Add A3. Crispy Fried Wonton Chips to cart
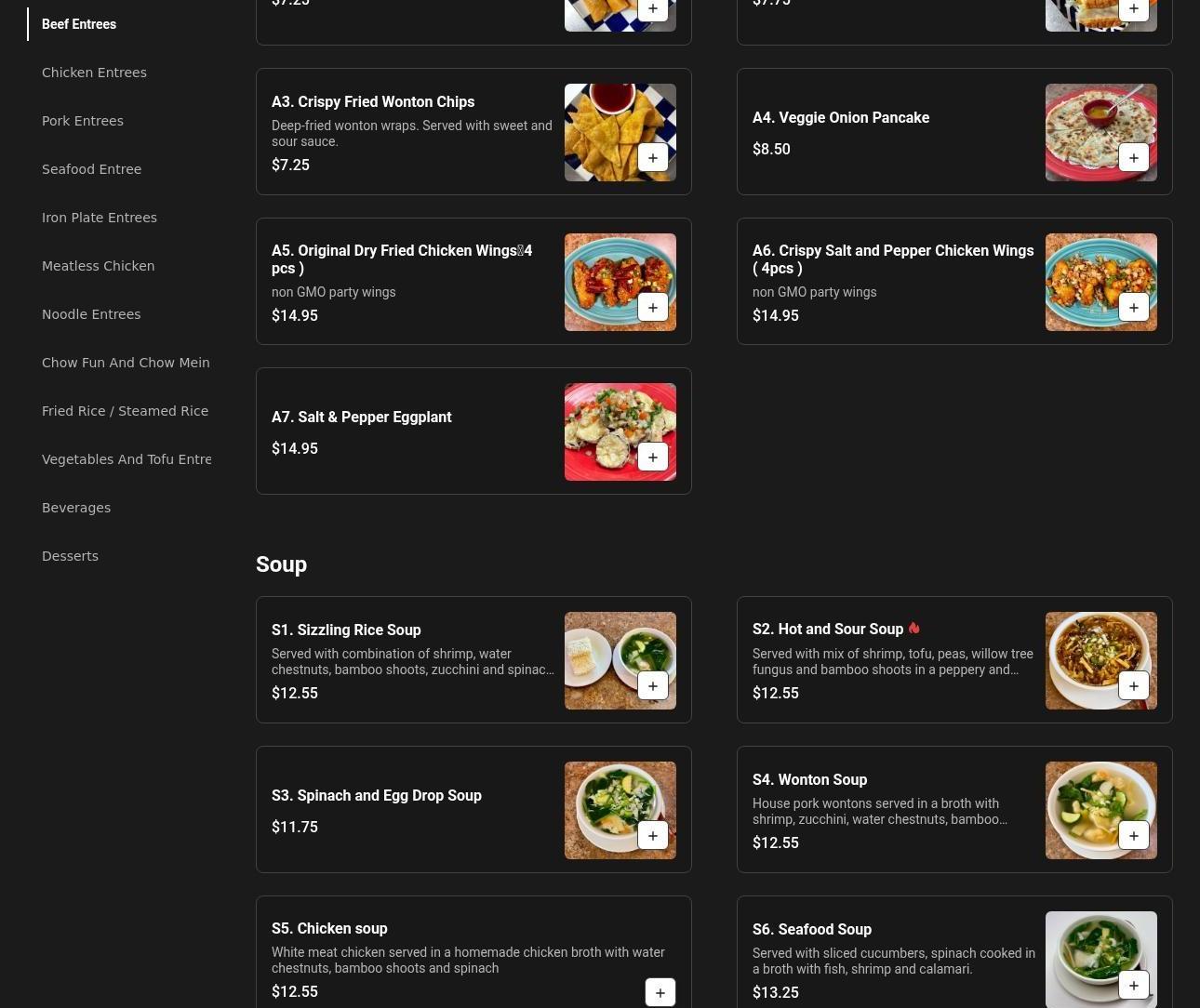 pyautogui.click(x=653, y=158)
